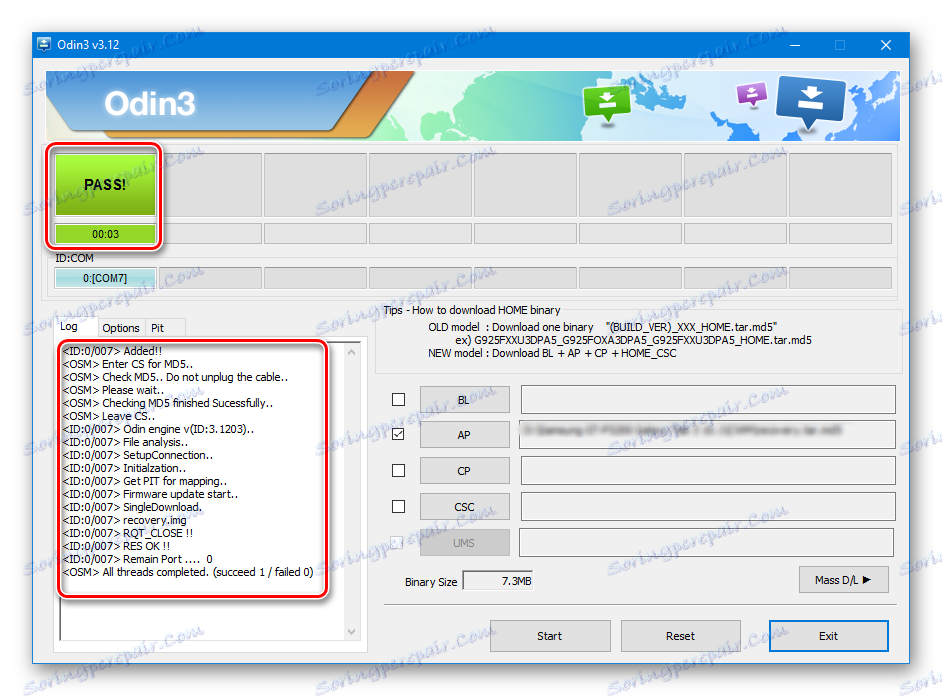Open the Pit tab
Image resolution: width=942 pixels, height=696 pixels.
(x=157, y=328)
